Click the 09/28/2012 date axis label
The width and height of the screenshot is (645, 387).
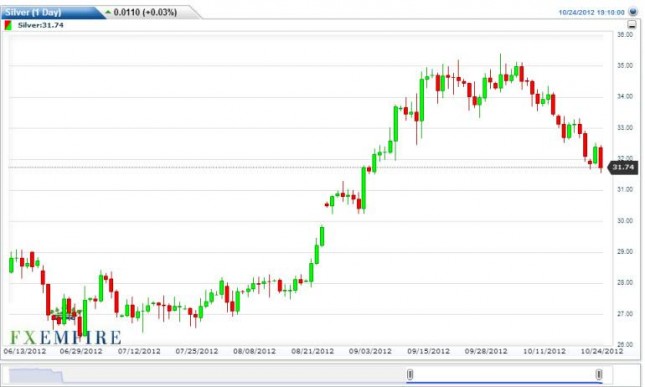[x=486, y=351]
